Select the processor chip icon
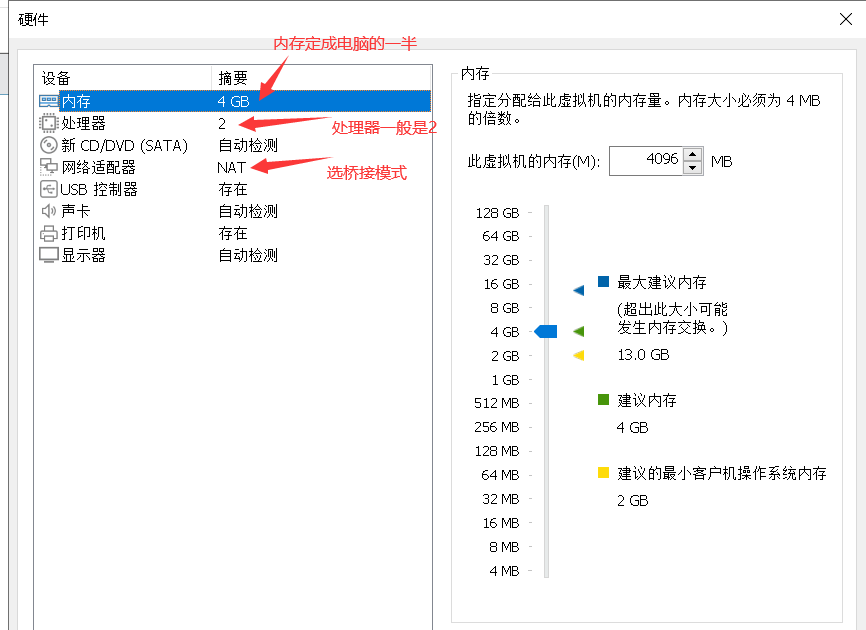The width and height of the screenshot is (866, 630). [x=49, y=123]
